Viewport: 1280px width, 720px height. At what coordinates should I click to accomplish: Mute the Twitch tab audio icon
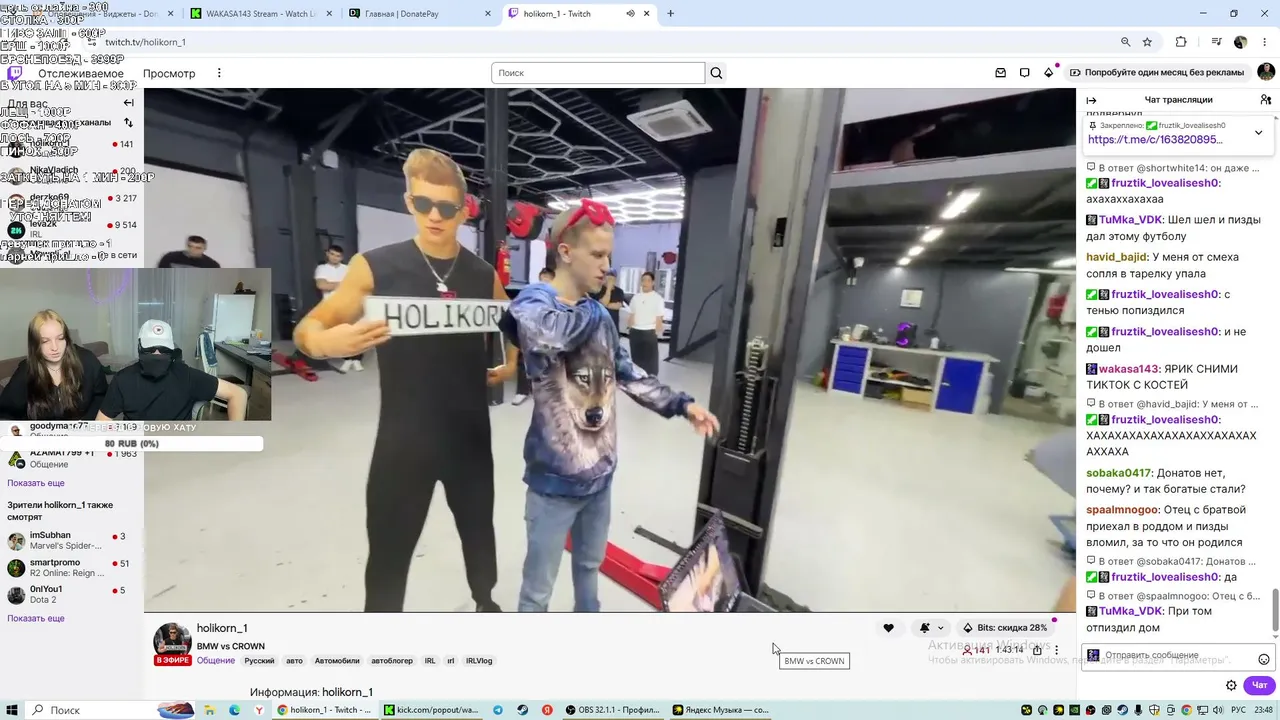(x=630, y=14)
